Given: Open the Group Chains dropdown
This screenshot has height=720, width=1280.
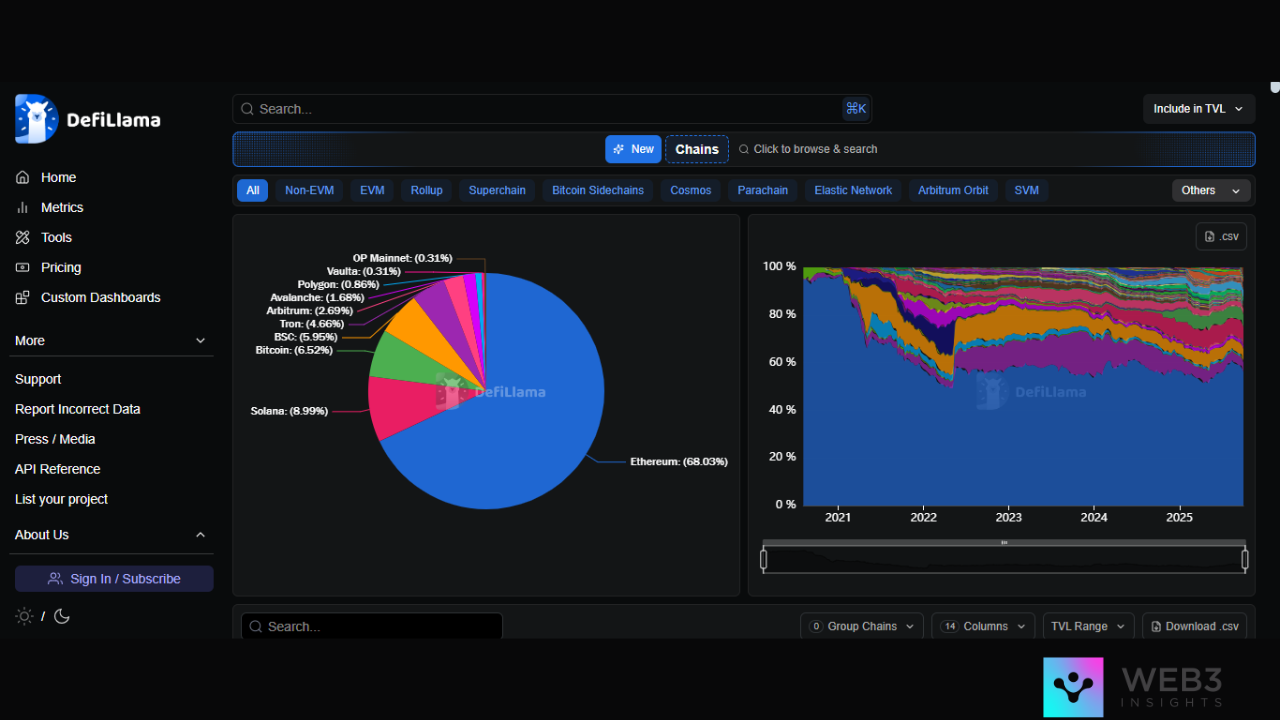Looking at the screenshot, I should coord(861,626).
